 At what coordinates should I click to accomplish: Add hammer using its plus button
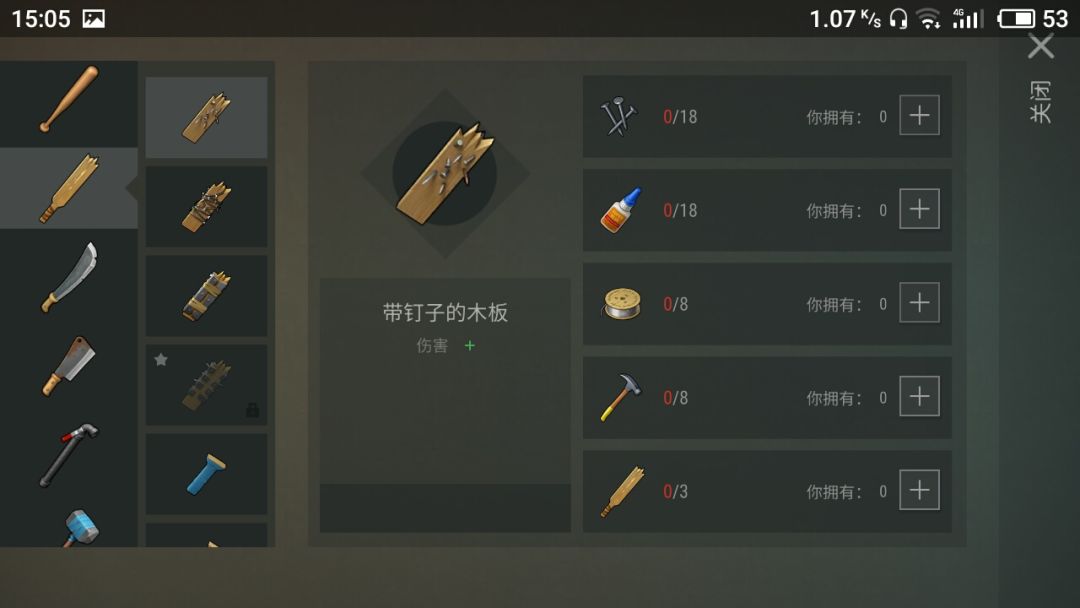[x=920, y=396]
